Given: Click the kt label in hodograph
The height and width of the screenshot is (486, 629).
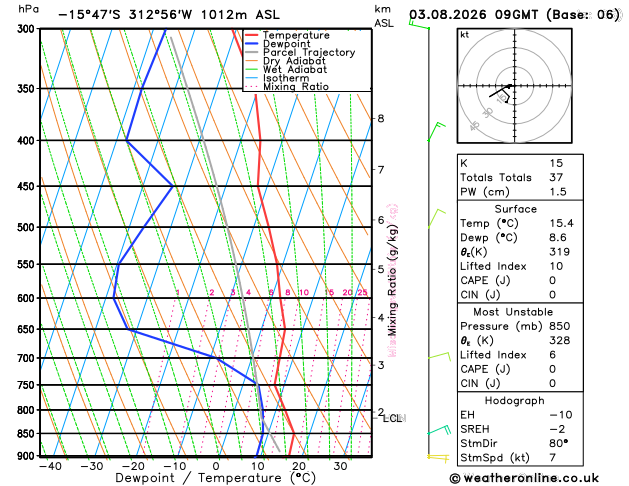Looking at the screenshot, I should [465, 35].
